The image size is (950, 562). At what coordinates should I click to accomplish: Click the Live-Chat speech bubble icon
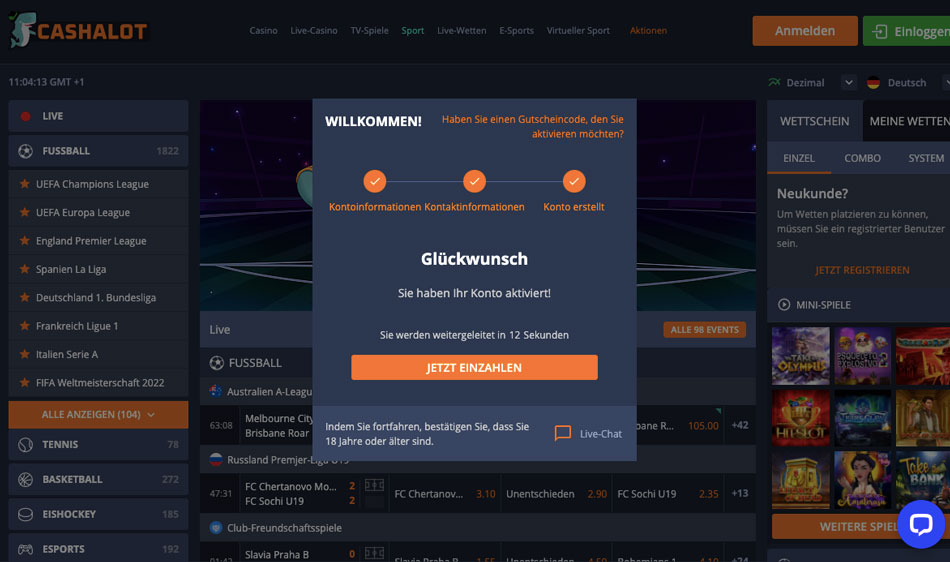point(563,433)
